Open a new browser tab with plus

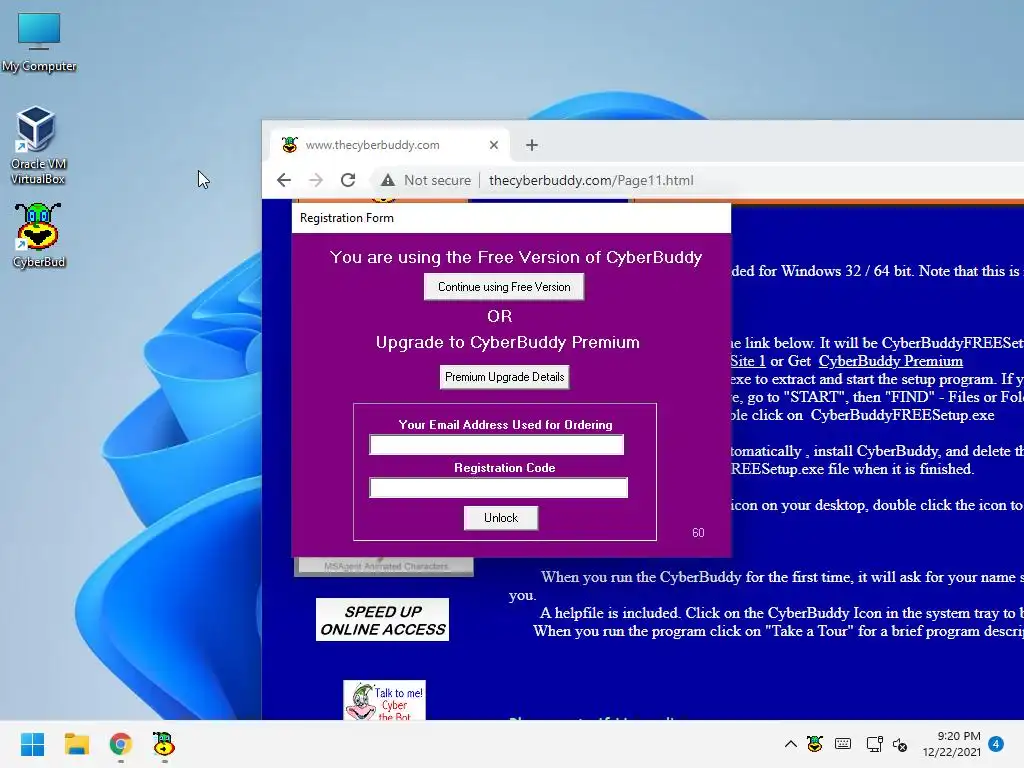tap(532, 145)
